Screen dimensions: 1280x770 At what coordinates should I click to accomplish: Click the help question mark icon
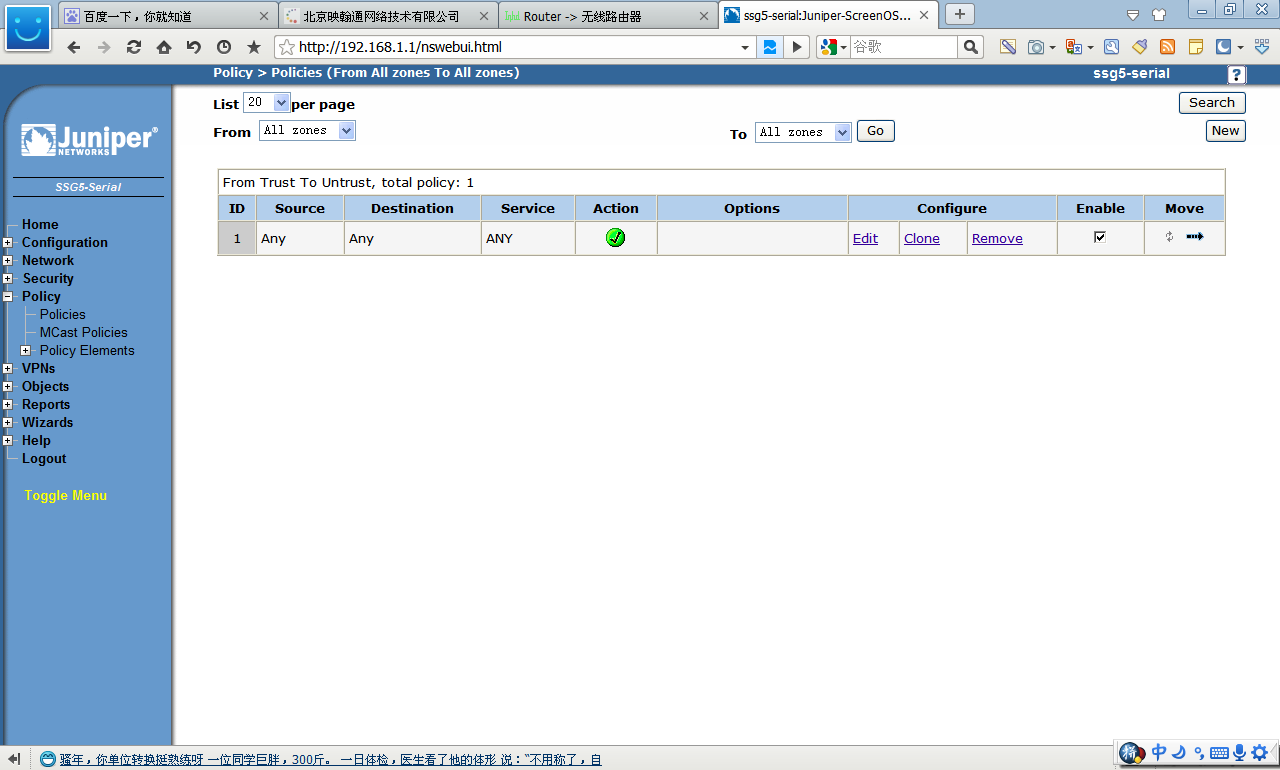coord(1236,75)
